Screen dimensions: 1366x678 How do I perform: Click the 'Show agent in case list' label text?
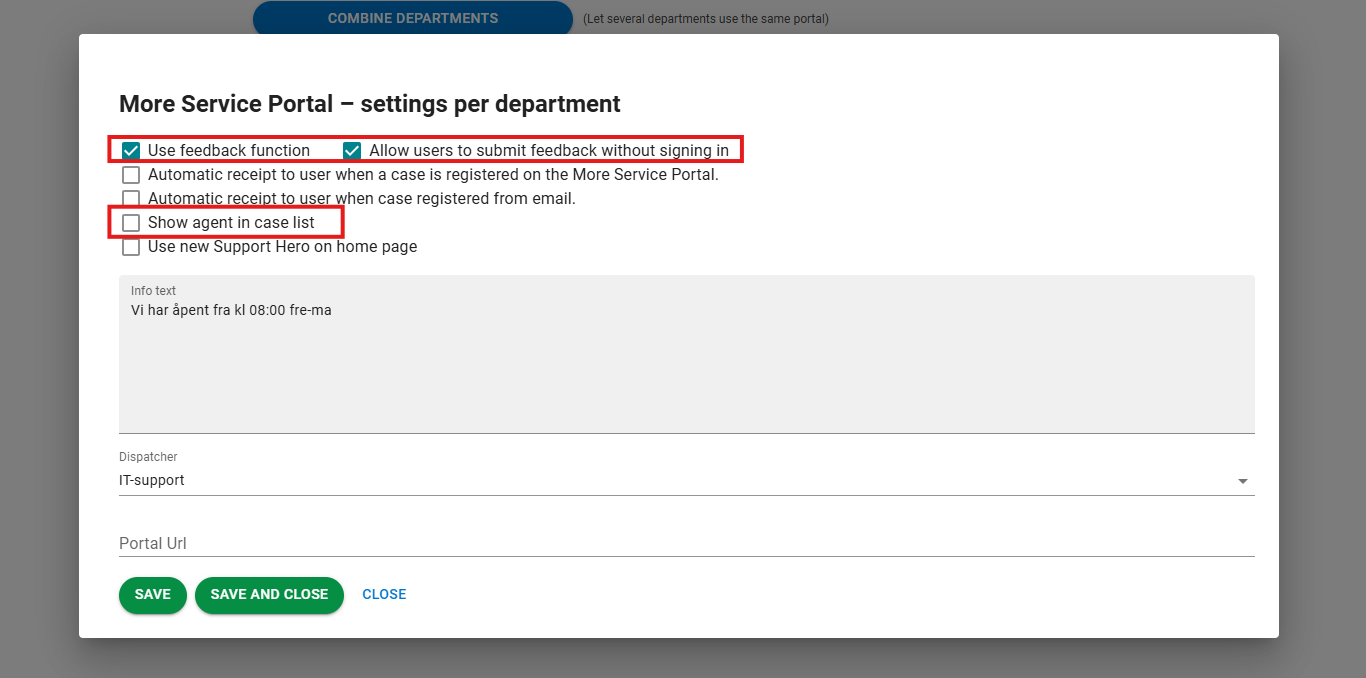[231, 223]
